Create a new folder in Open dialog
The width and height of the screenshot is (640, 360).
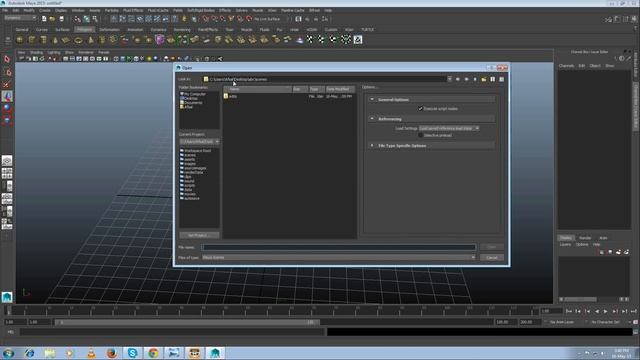pyautogui.click(x=484, y=79)
